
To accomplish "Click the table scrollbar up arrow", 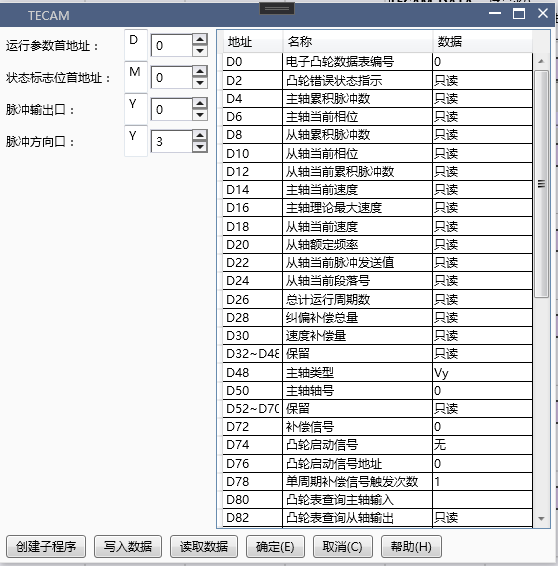I will click(x=541, y=61).
